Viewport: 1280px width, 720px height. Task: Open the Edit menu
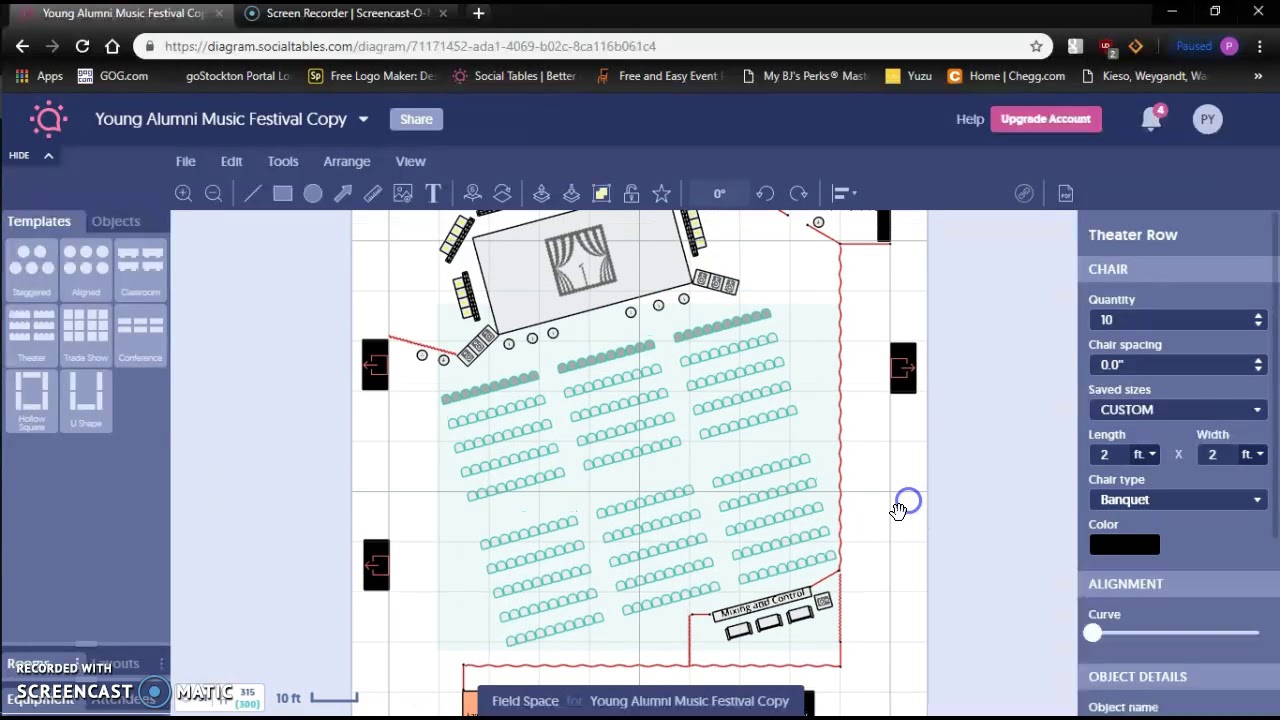pyautogui.click(x=231, y=161)
